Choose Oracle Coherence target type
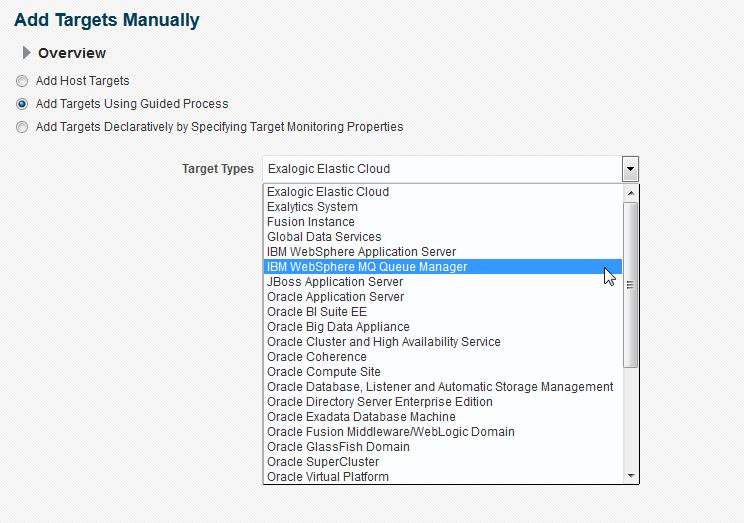The height and width of the screenshot is (523, 744). click(x=443, y=357)
